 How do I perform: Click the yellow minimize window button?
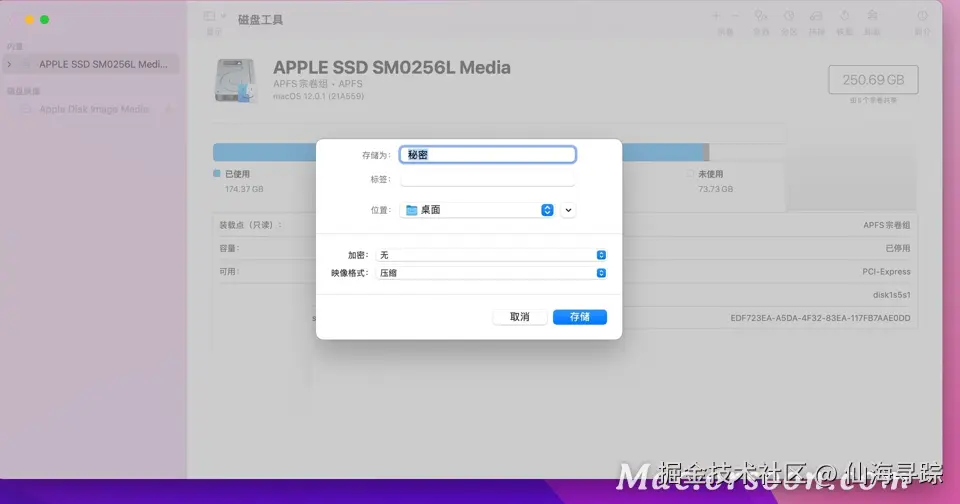(29, 20)
